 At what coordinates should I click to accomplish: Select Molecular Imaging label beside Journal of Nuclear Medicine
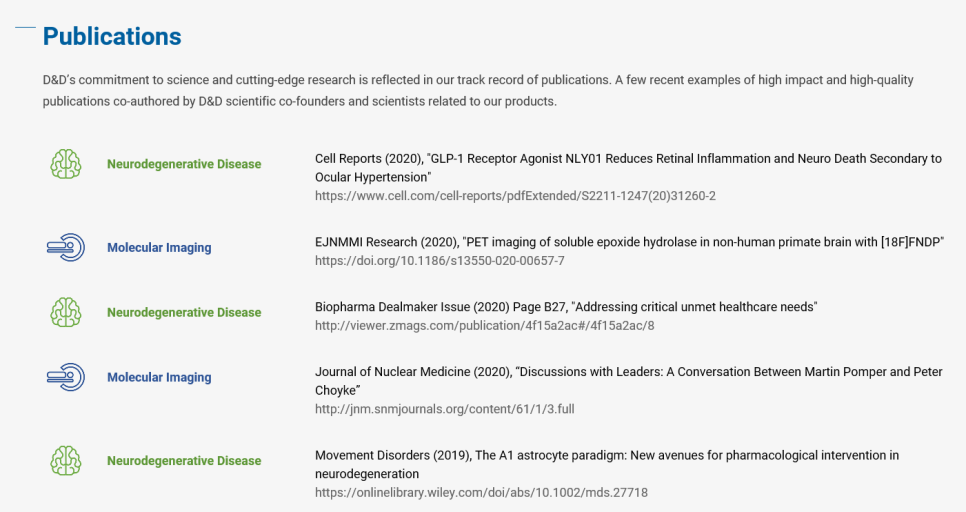[x=159, y=378]
